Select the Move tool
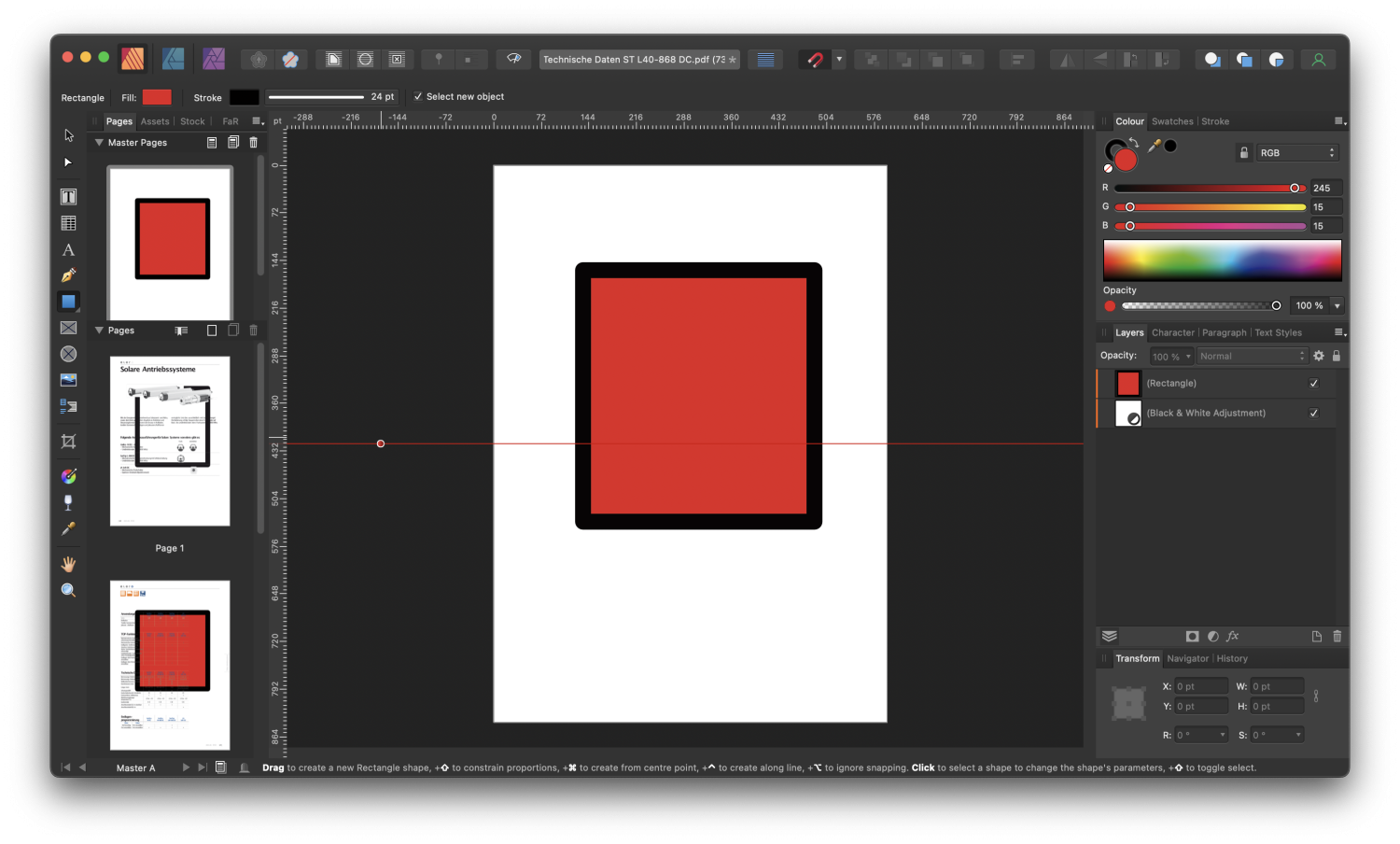 (68, 135)
